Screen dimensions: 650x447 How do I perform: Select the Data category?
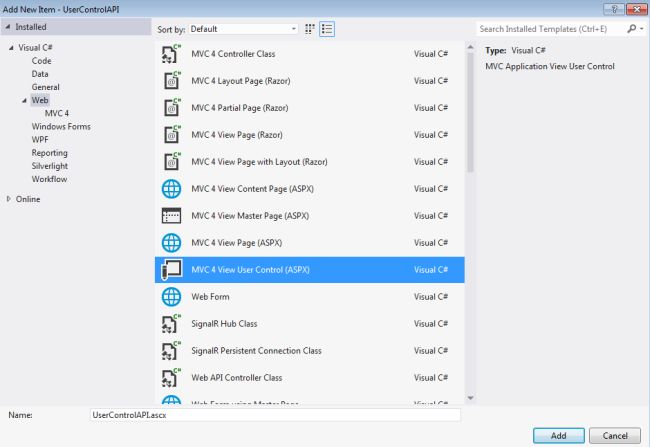(40, 74)
